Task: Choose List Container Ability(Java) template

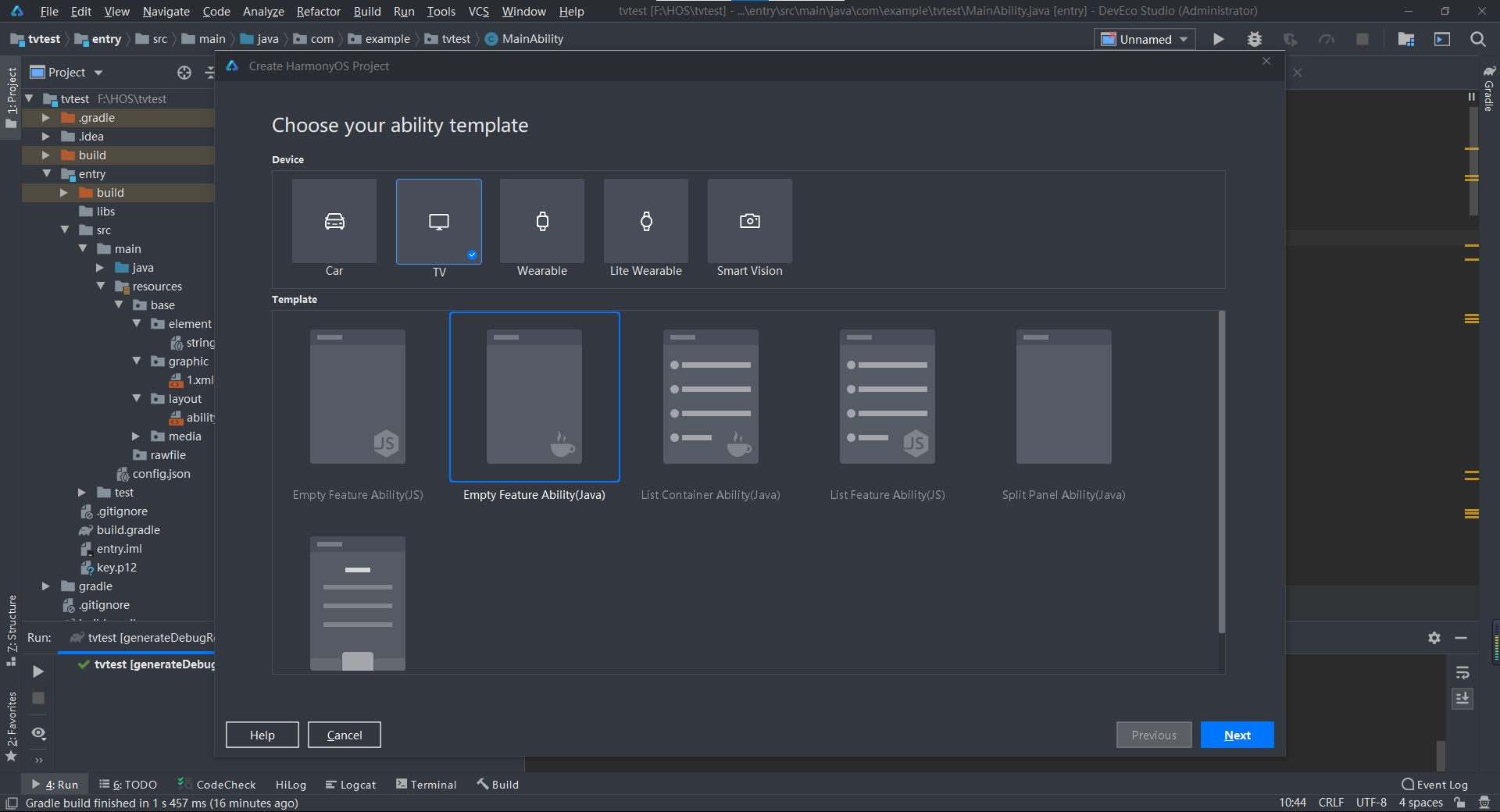Action: click(x=711, y=397)
